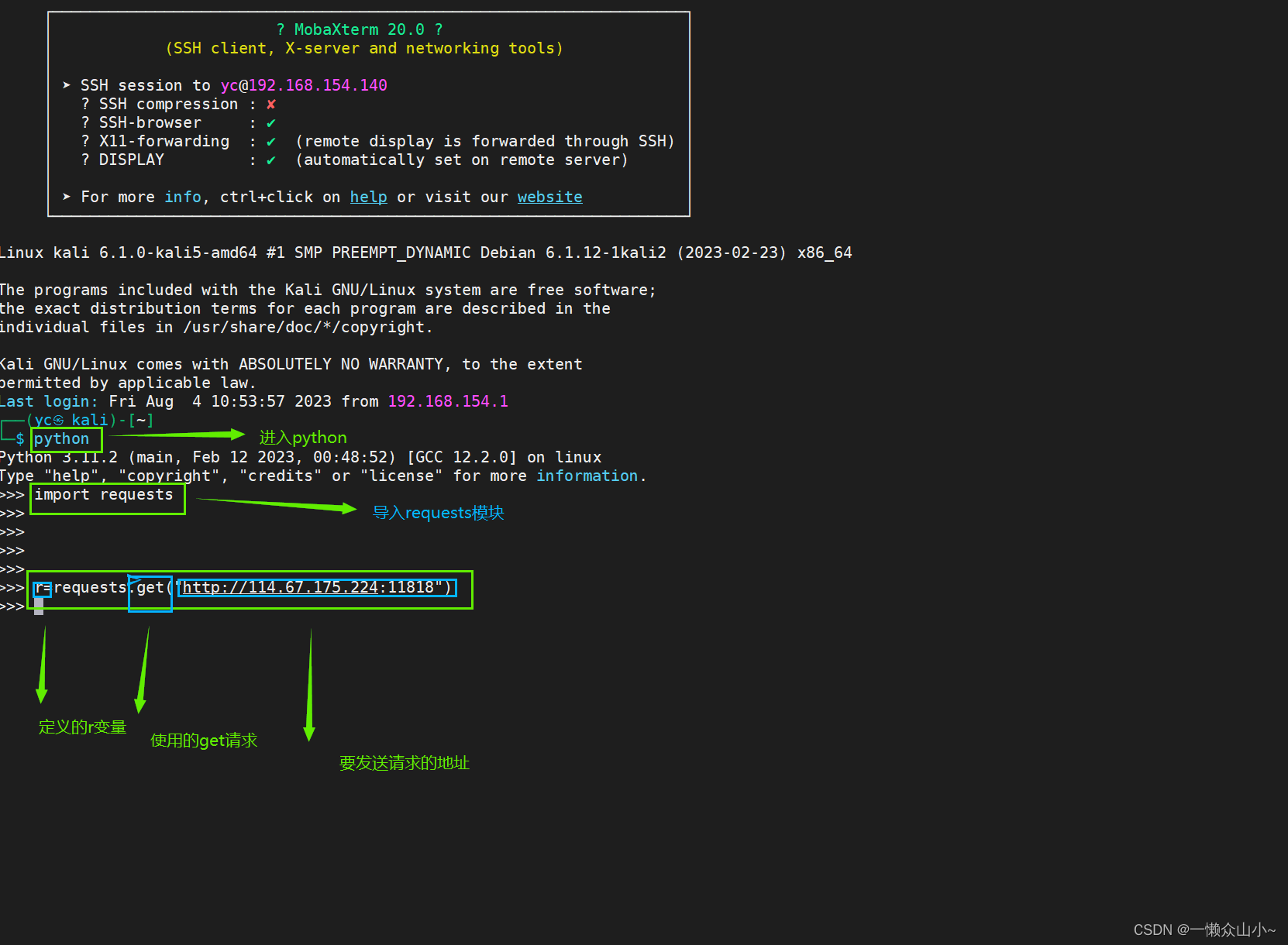
Task: Click the highlighted .get( method box
Action: click(149, 590)
